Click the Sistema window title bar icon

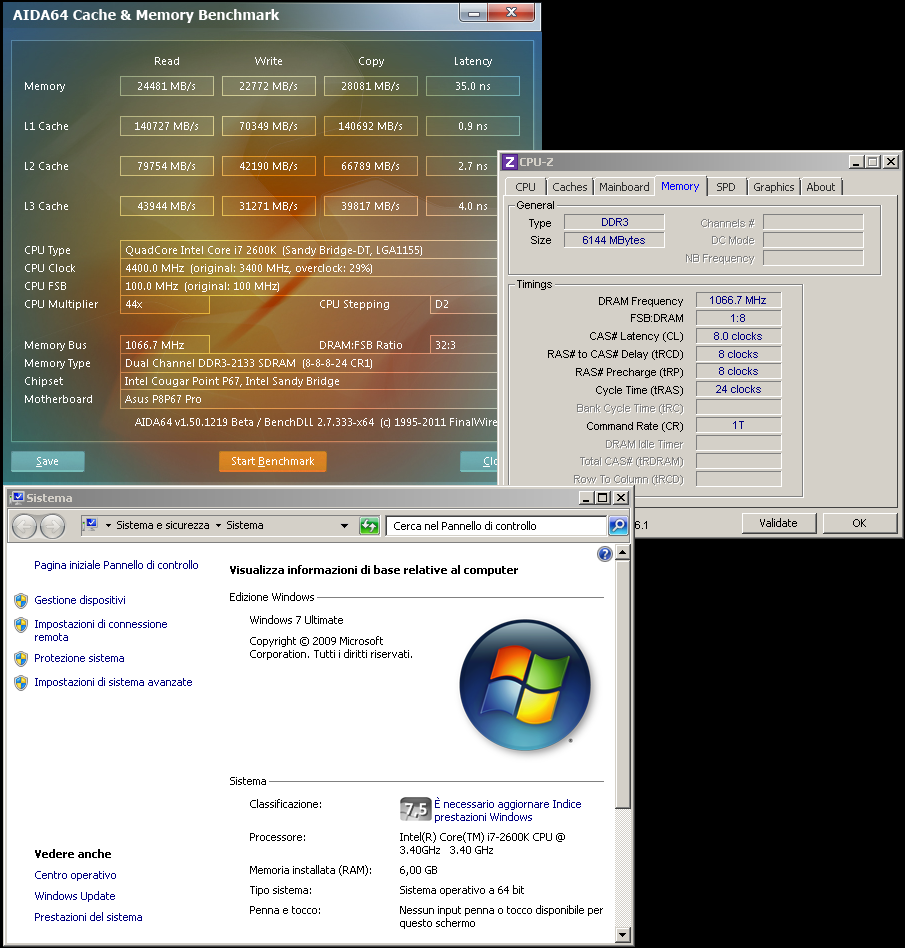pyautogui.click(x=17, y=498)
